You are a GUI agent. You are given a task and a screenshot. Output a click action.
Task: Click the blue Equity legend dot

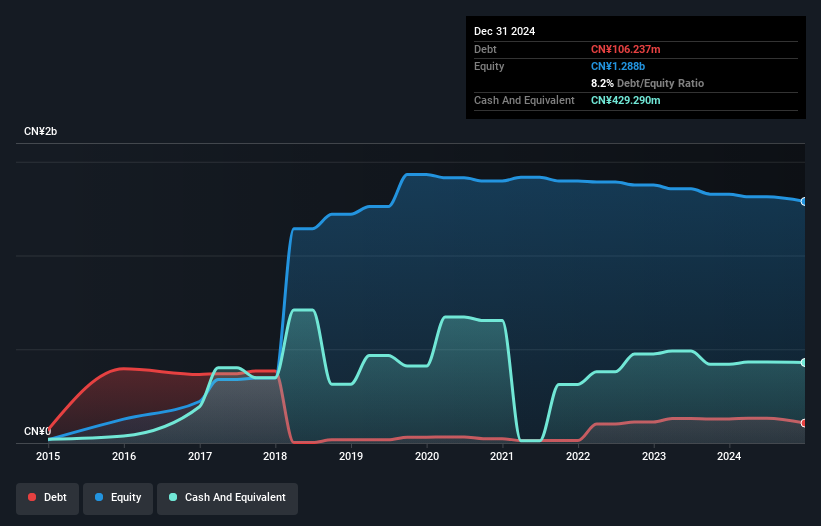[x=99, y=497]
